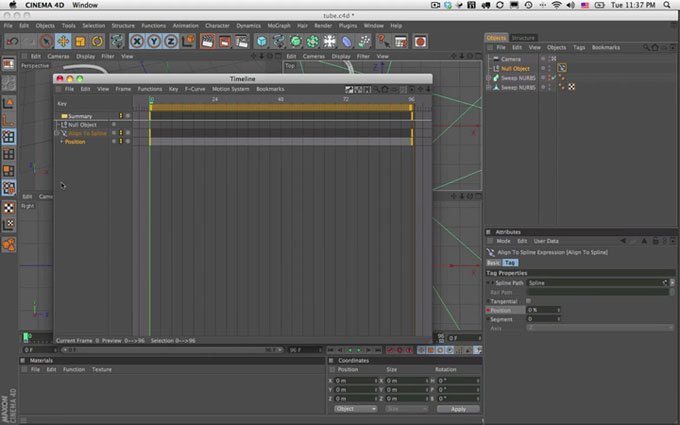Add a Cube primitive object
This screenshot has height=425, width=680.
coord(262,42)
